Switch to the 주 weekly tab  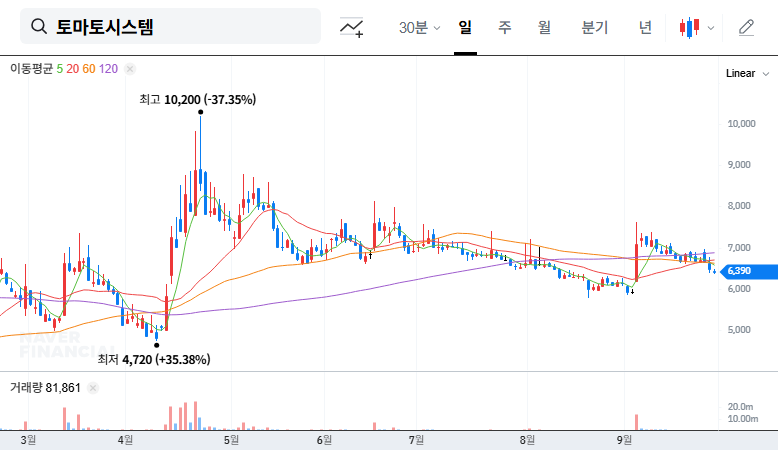tap(505, 27)
